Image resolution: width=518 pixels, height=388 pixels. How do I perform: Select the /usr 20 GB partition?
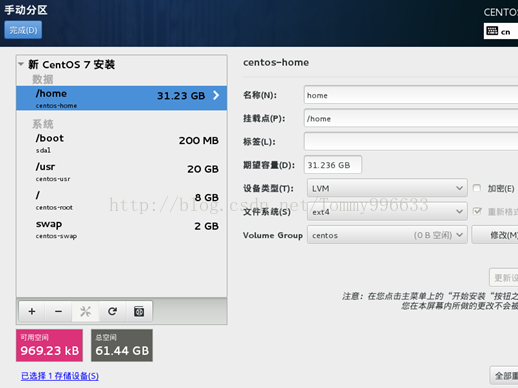coord(122,172)
